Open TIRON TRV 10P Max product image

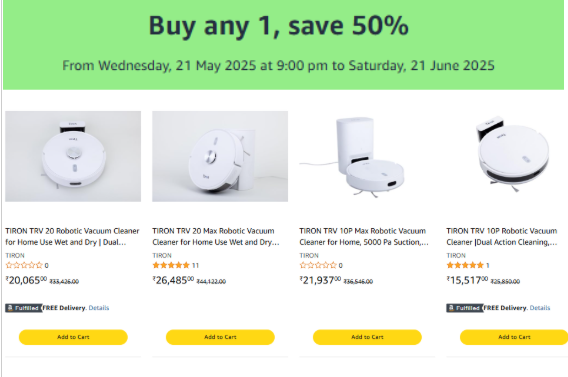point(367,156)
